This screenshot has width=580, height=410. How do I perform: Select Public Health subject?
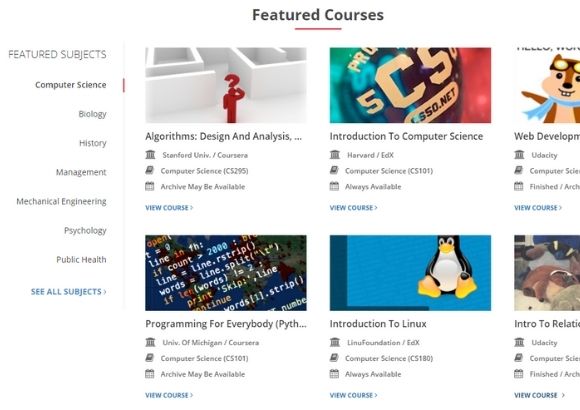pos(81,260)
